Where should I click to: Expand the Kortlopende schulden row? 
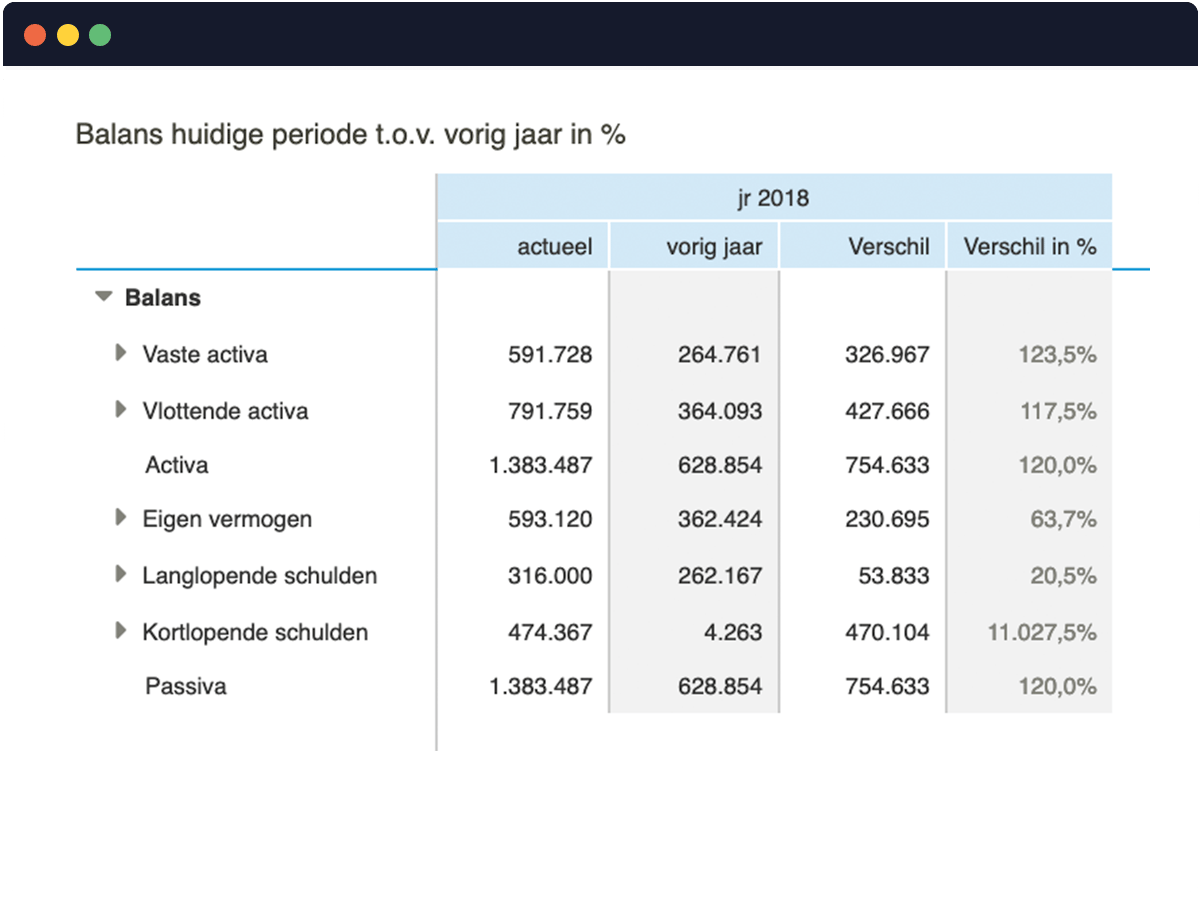click(121, 631)
